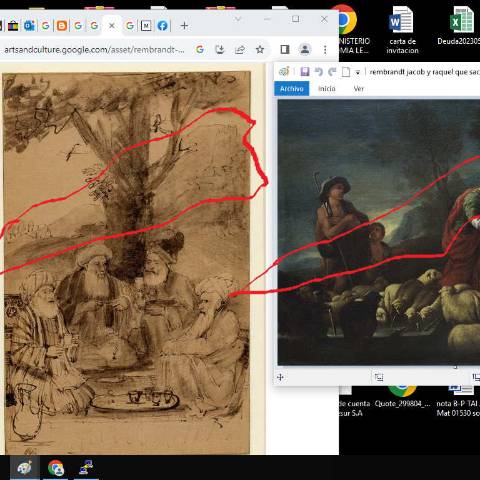The height and width of the screenshot is (480, 480).
Task: Open the "carta de invitacion" Word file
Action: [x=402, y=30]
